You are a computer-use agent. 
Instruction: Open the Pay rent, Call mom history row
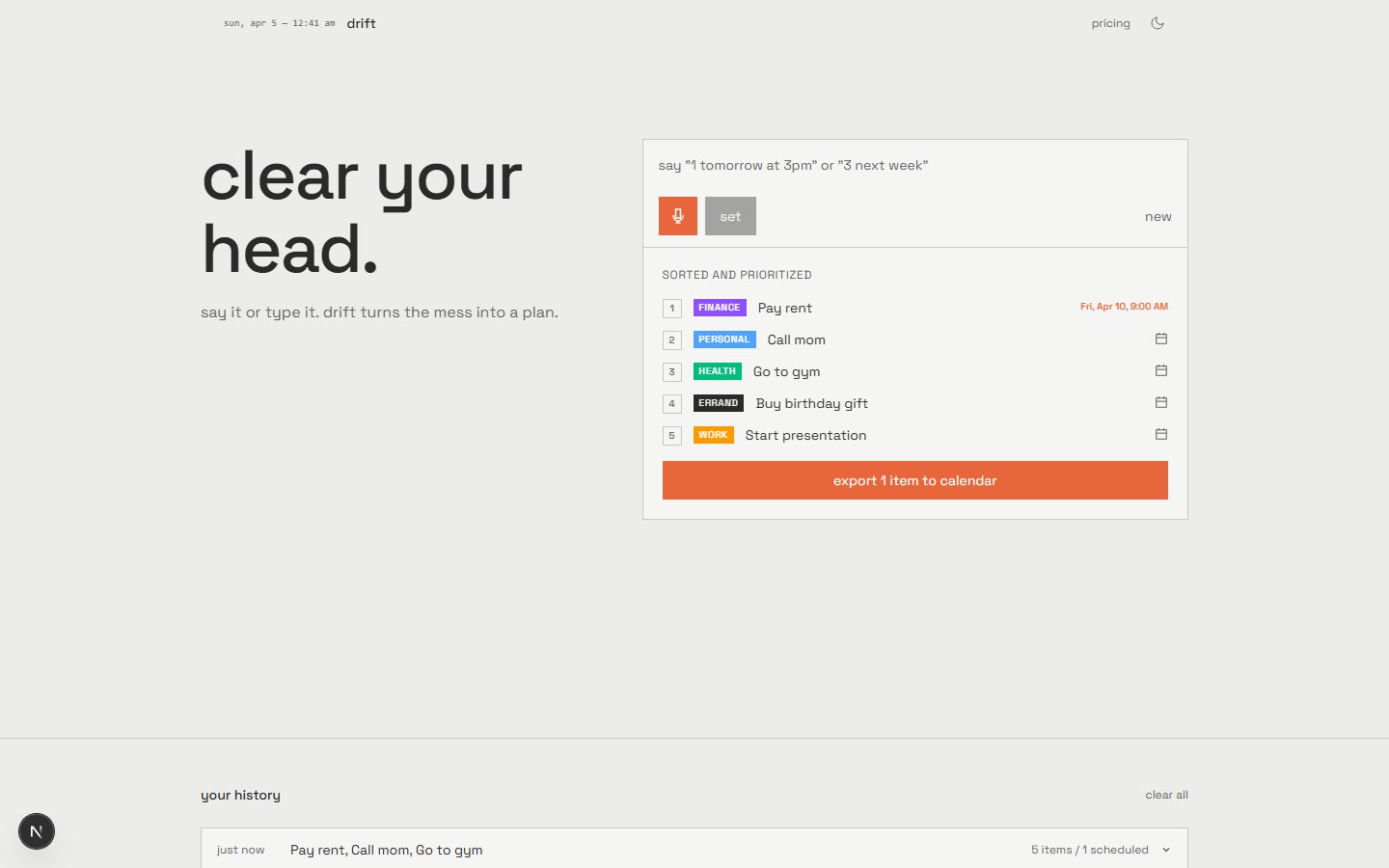tap(386, 850)
